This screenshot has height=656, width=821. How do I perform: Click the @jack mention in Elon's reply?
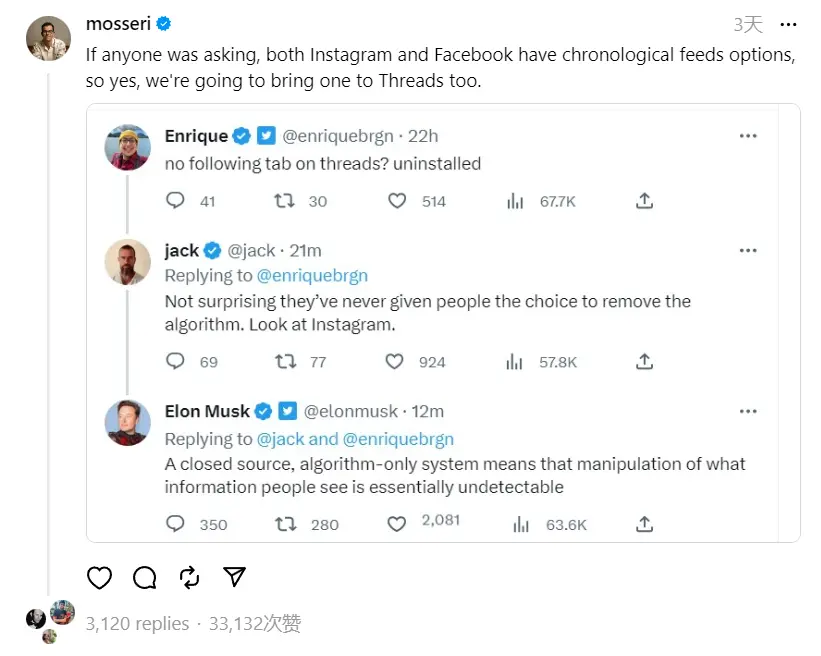[x=280, y=439]
